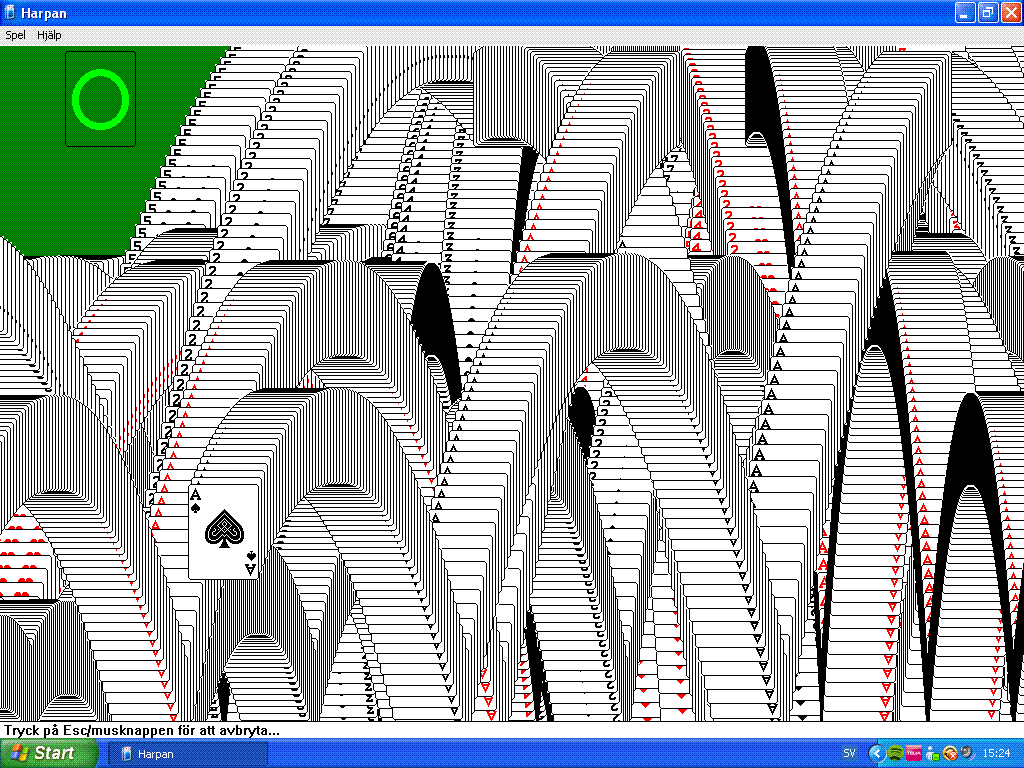Click the pink Telia tray icon

[913, 753]
